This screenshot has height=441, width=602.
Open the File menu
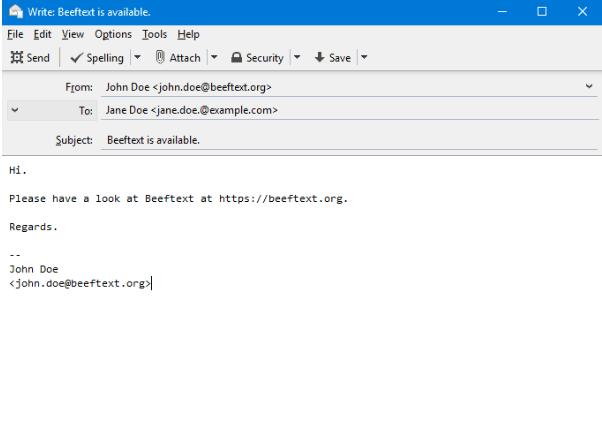pyautogui.click(x=15, y=35)
